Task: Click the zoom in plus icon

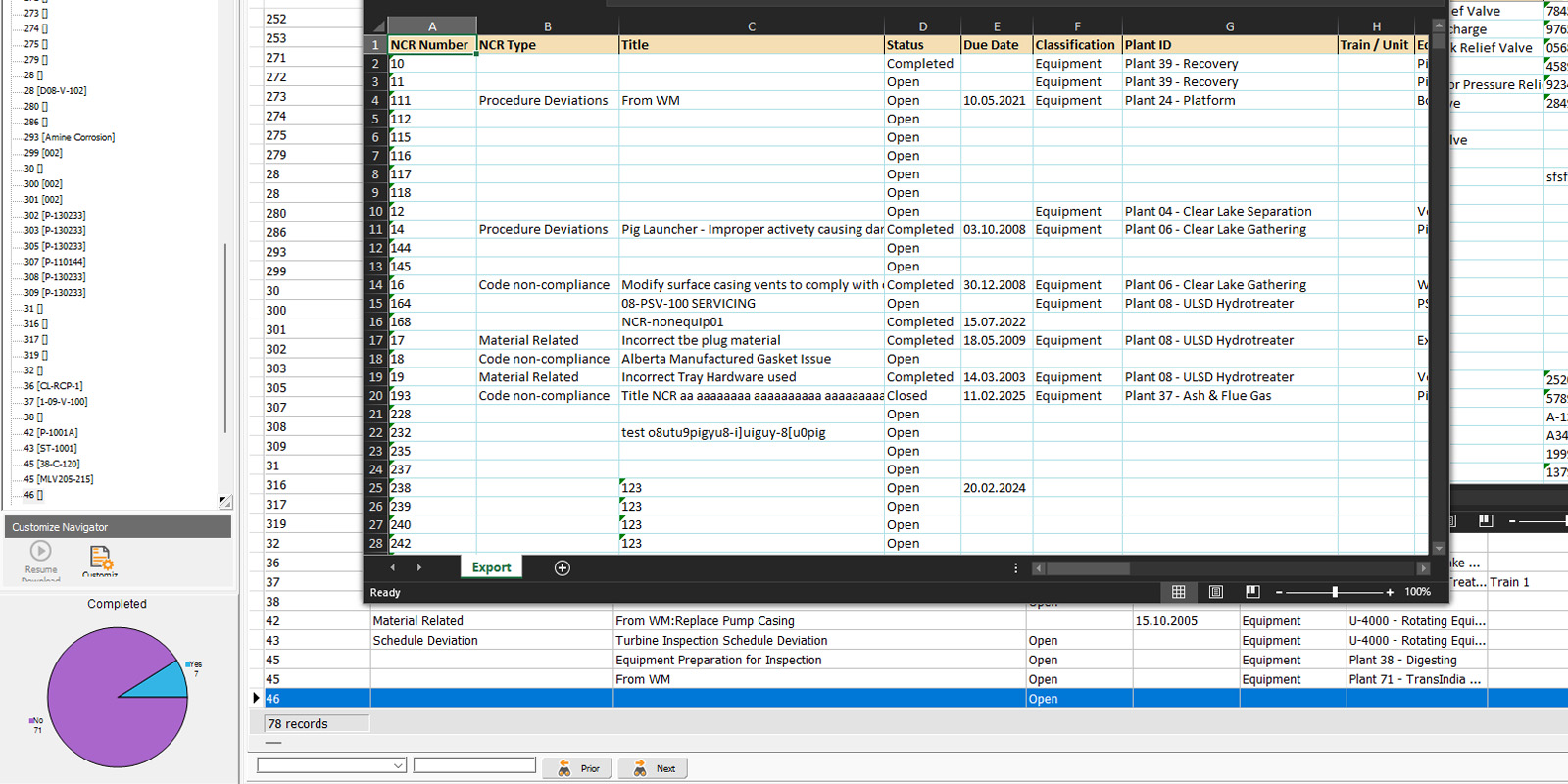Action: coord(1390,592)
